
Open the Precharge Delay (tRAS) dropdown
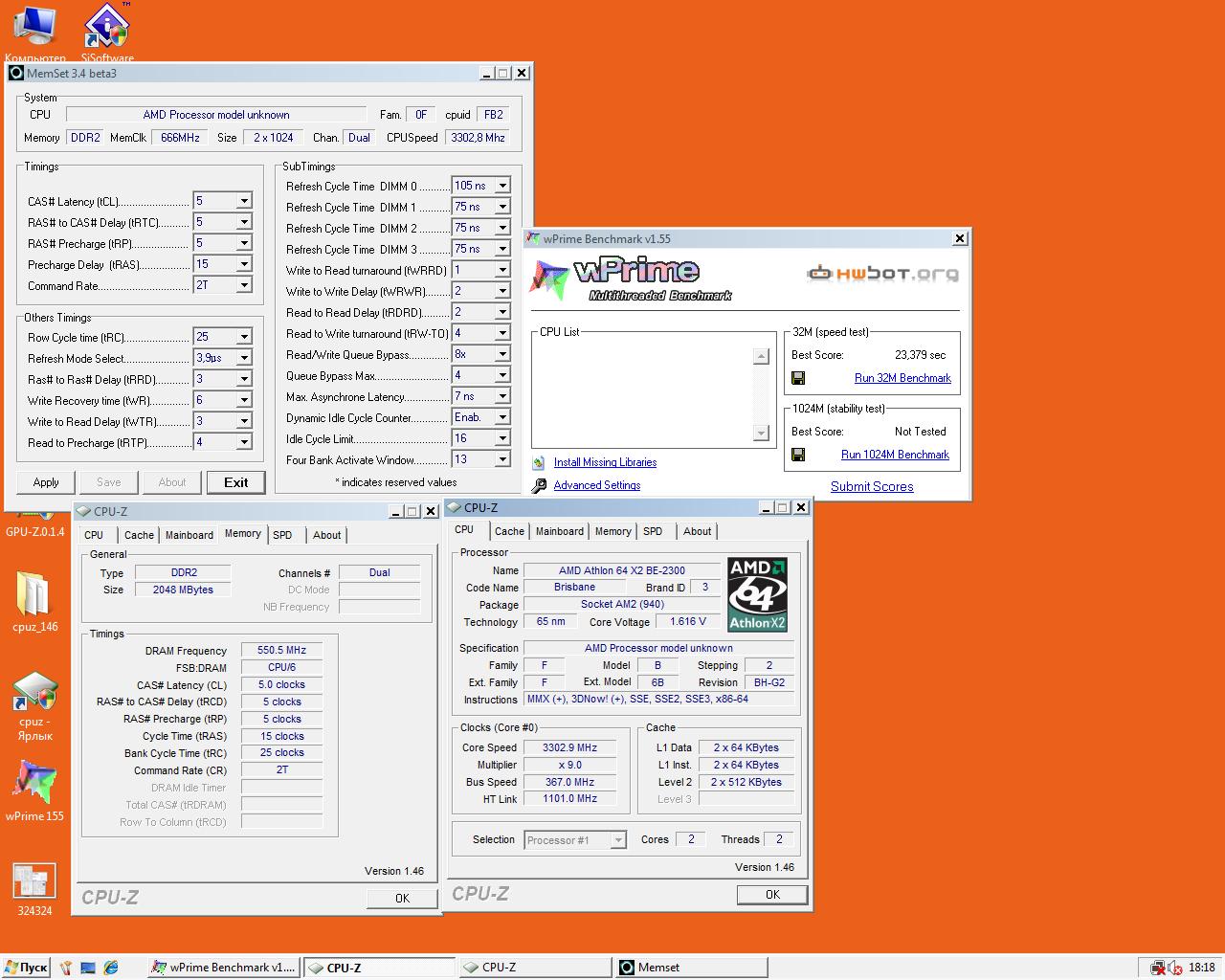[x=244, y=264]
